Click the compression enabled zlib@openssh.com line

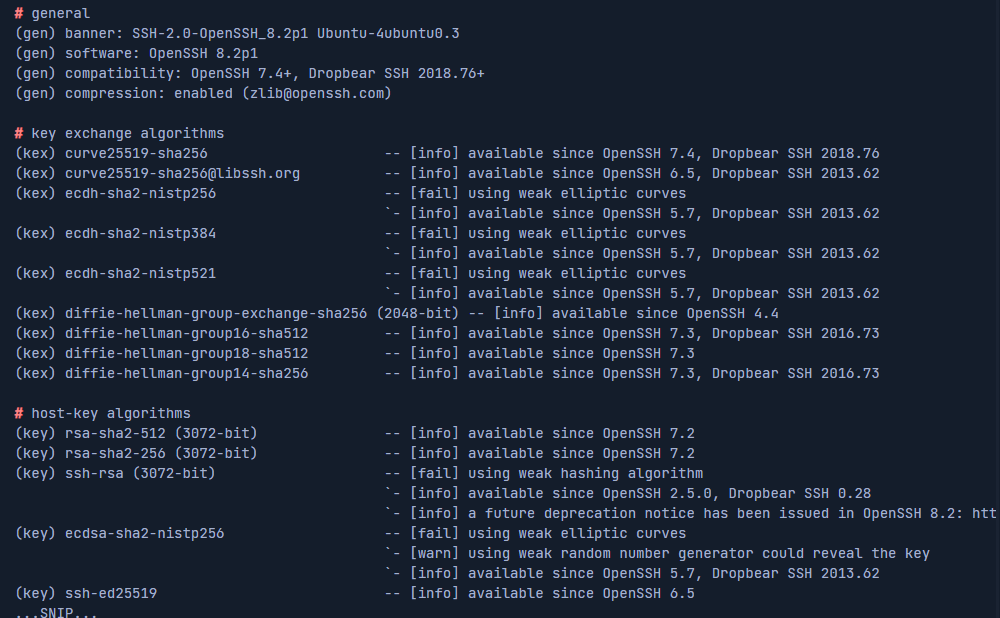(203, 93)
